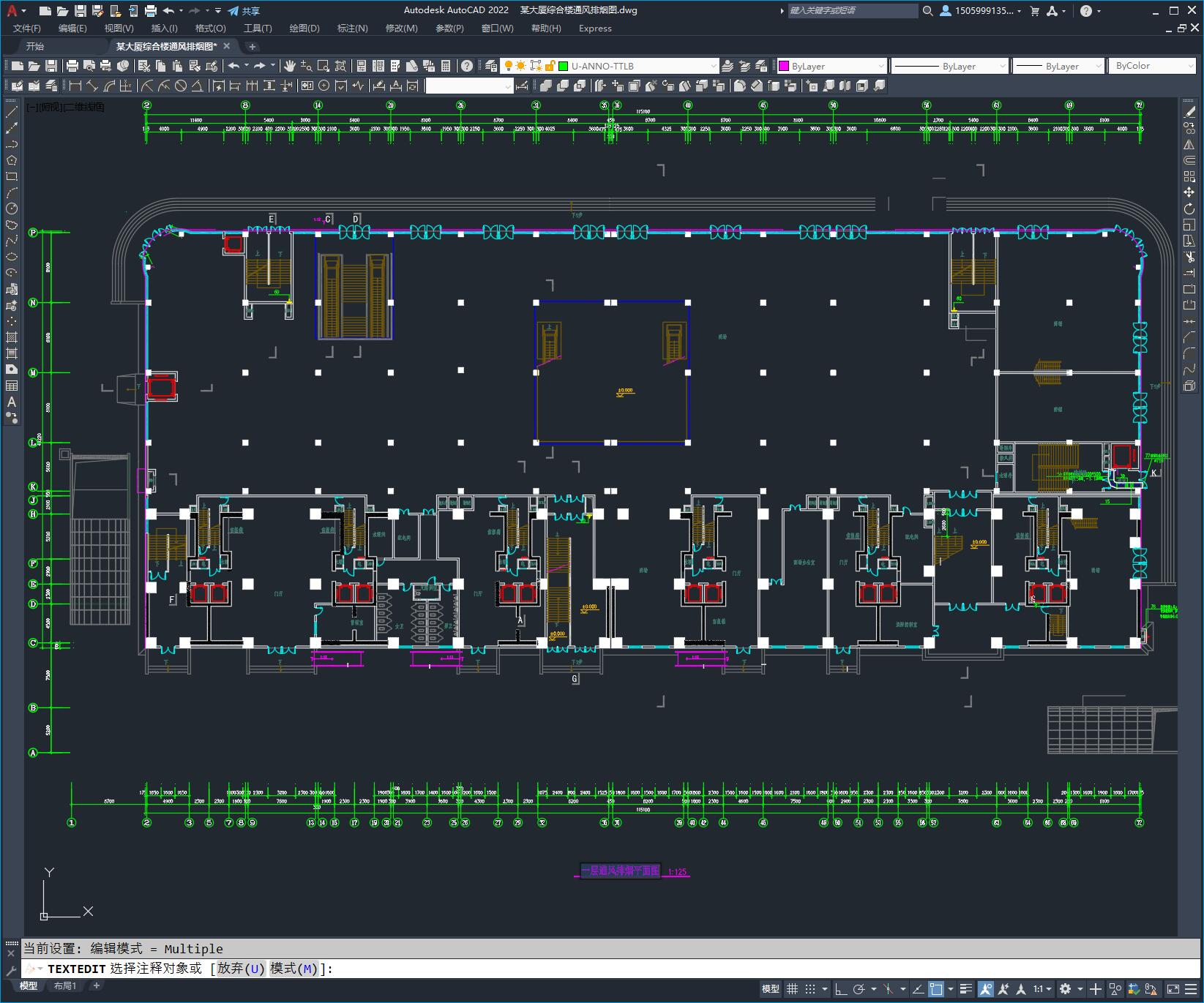Select the Circle draw tool
Viewport: 1204px width, 1003px height.
pos(12,209)
